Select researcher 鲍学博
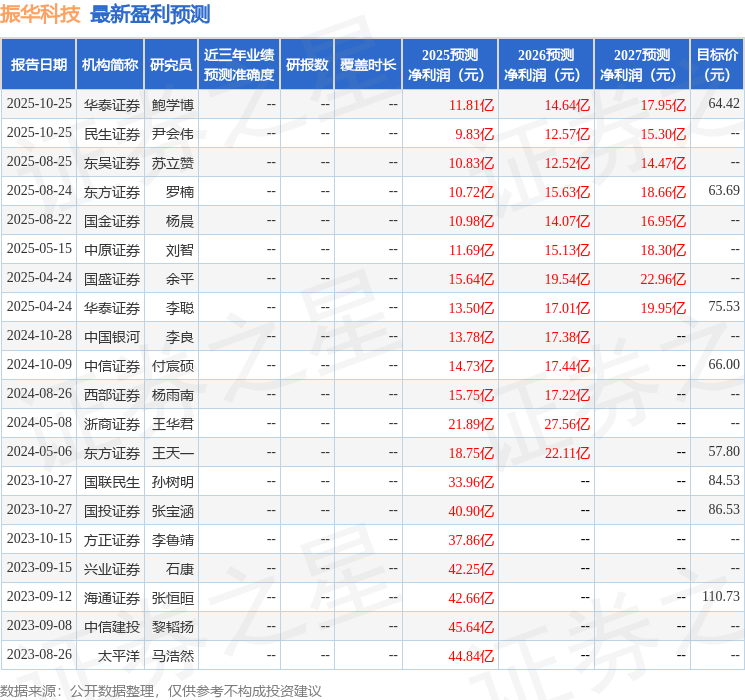 pos(172,105)
